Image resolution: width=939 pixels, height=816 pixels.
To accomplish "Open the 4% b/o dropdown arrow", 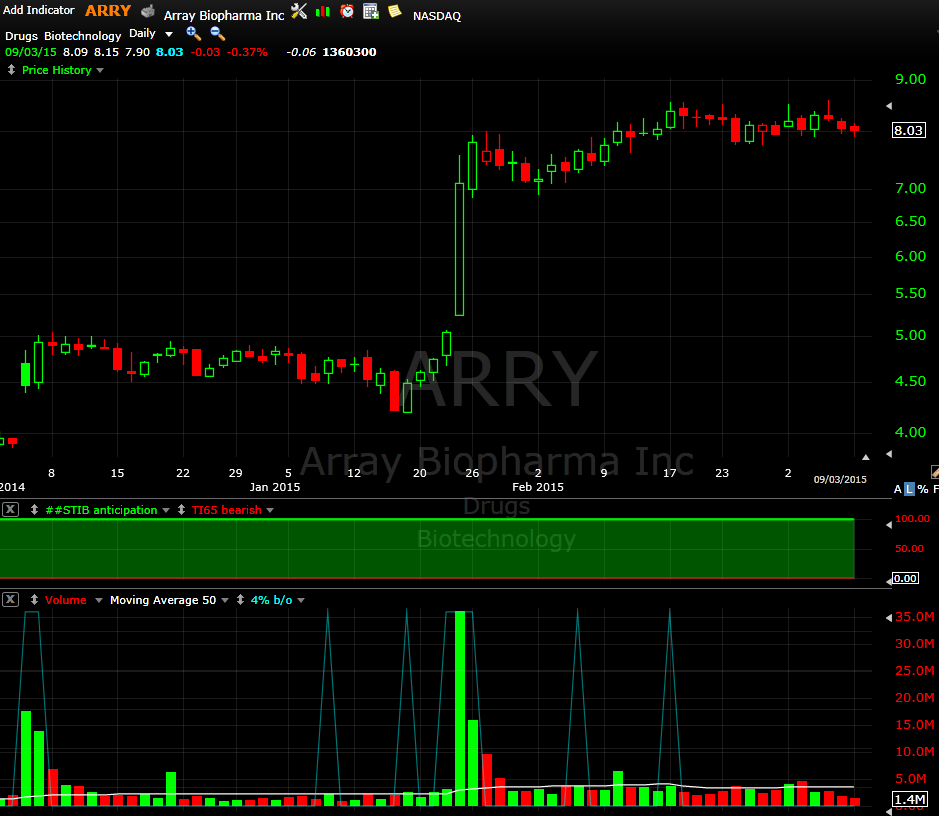I will [301, 600].
